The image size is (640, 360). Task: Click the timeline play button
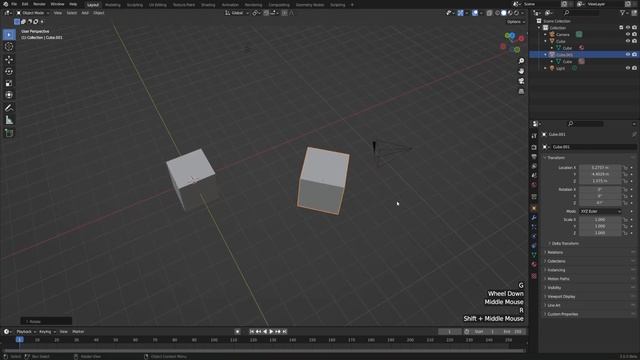coord(271,332)
